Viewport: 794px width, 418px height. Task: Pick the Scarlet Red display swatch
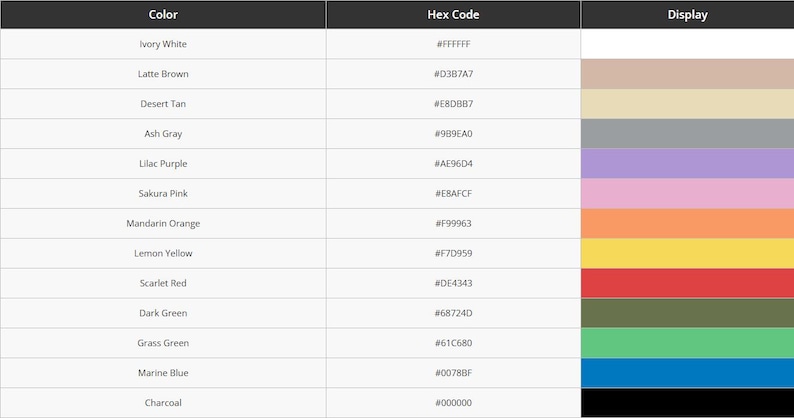(x=688, y=283)
